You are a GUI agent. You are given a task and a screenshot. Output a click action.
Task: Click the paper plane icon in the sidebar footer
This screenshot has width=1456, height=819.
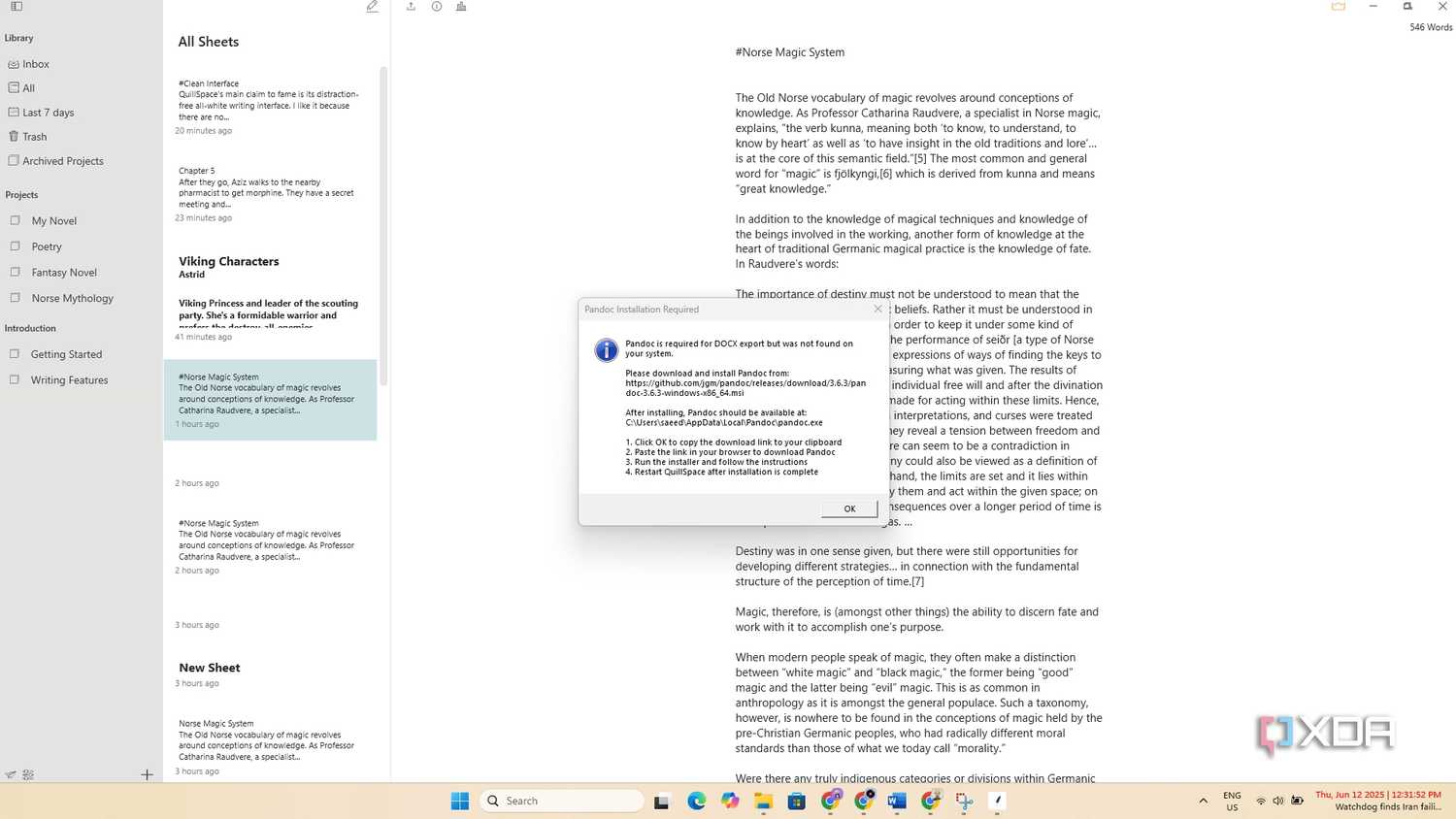coord(10,774)
